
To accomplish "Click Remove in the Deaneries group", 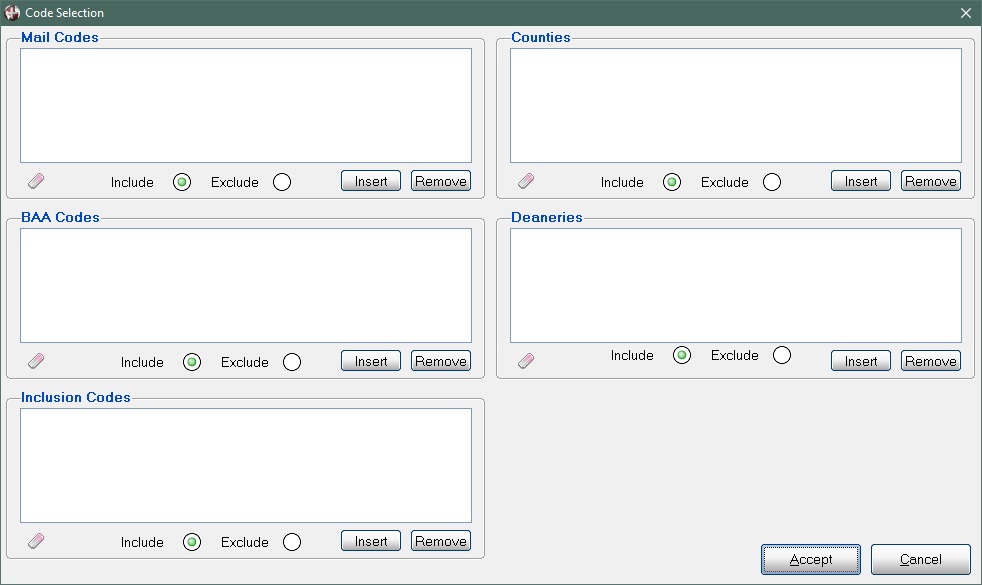I will [x=931, y=361].
